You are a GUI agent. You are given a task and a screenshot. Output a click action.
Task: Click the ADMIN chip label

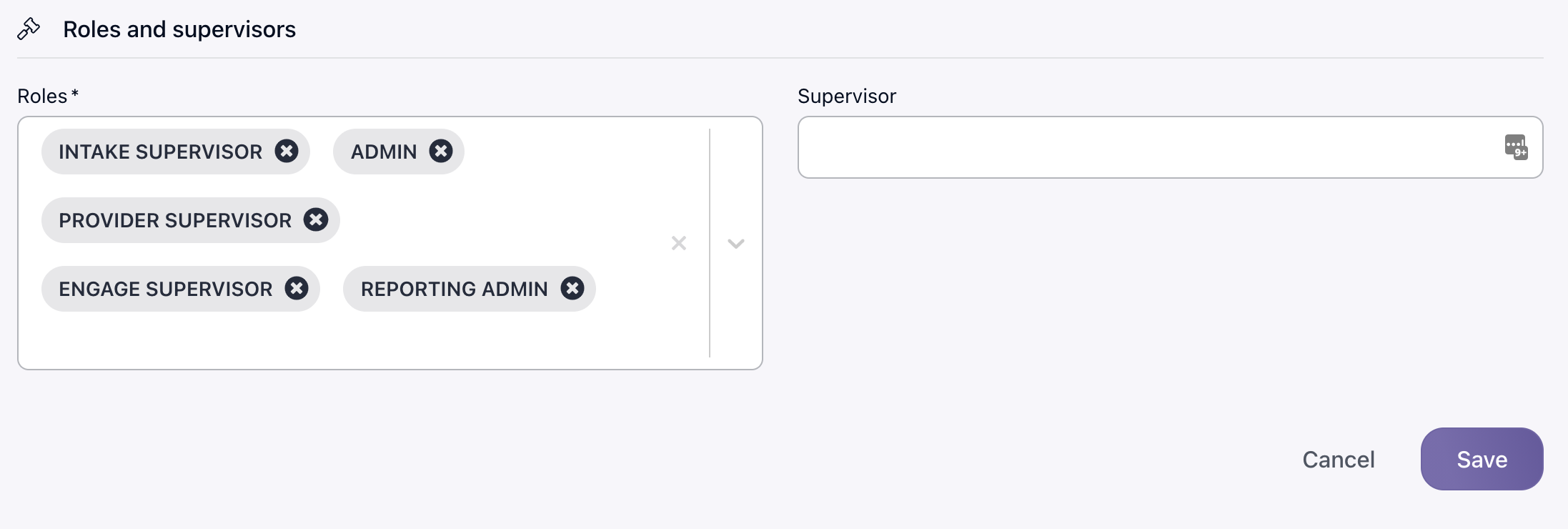point(384,152)
